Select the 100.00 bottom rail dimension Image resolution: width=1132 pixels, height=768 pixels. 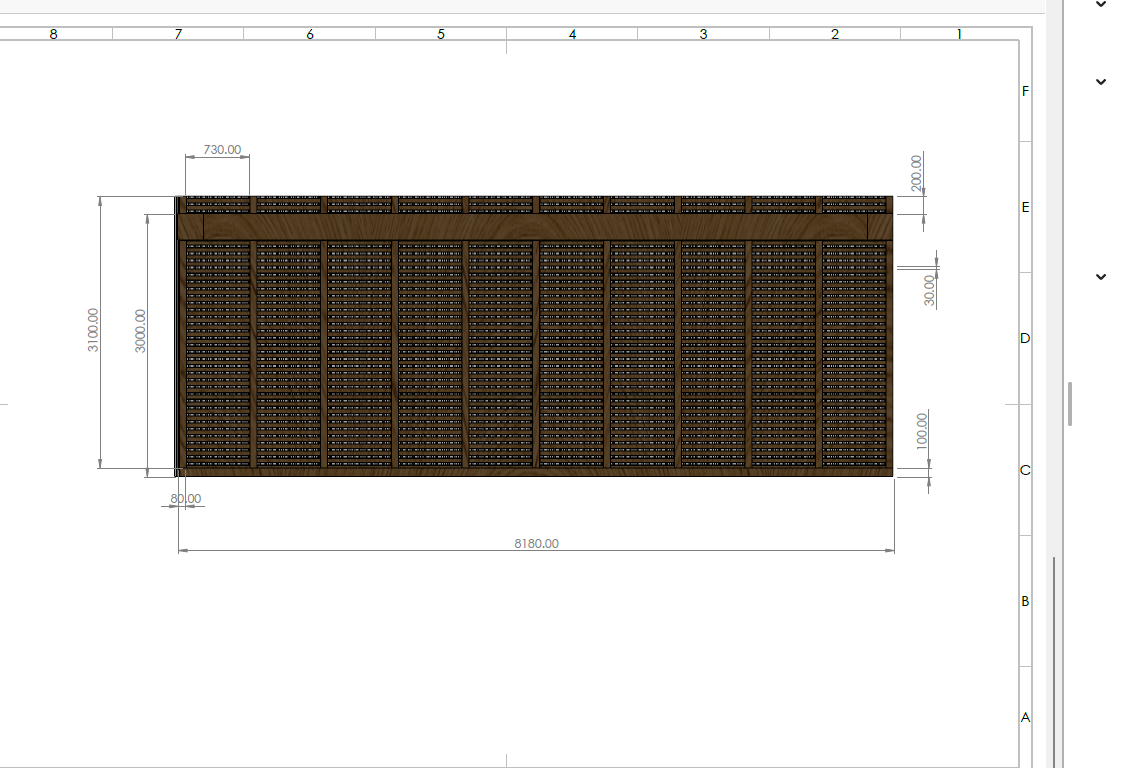coord(922,431)
